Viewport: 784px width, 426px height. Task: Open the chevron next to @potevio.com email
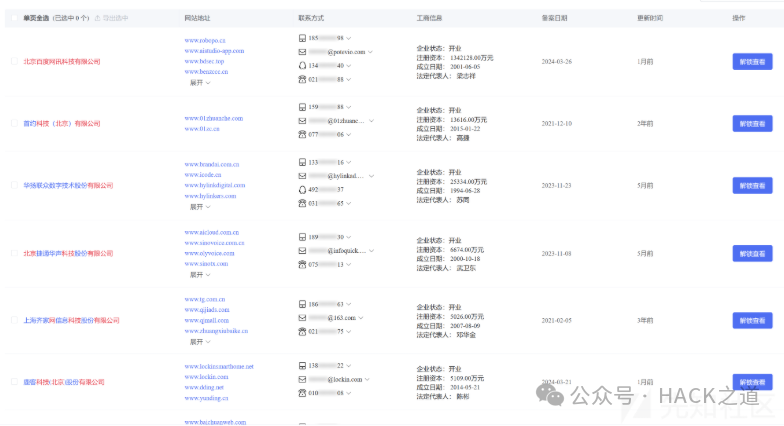tap(370, 52)
